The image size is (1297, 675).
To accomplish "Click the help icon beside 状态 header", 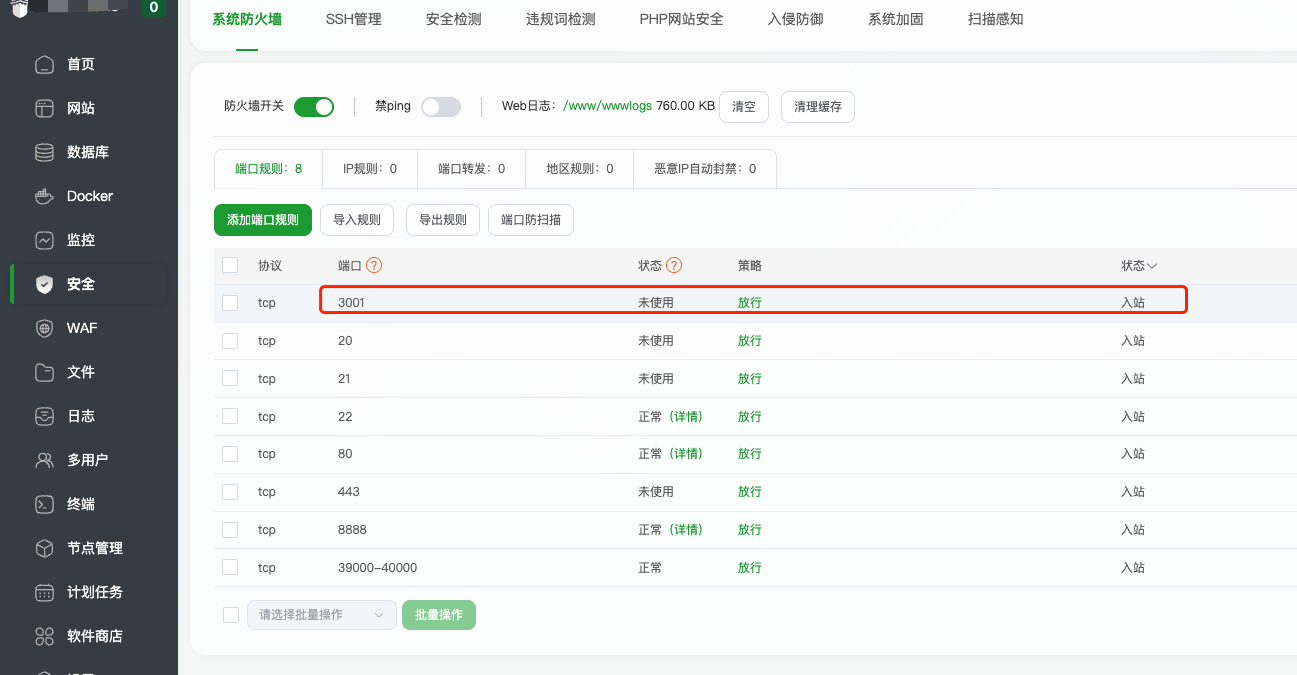I will tap(674, 265).
